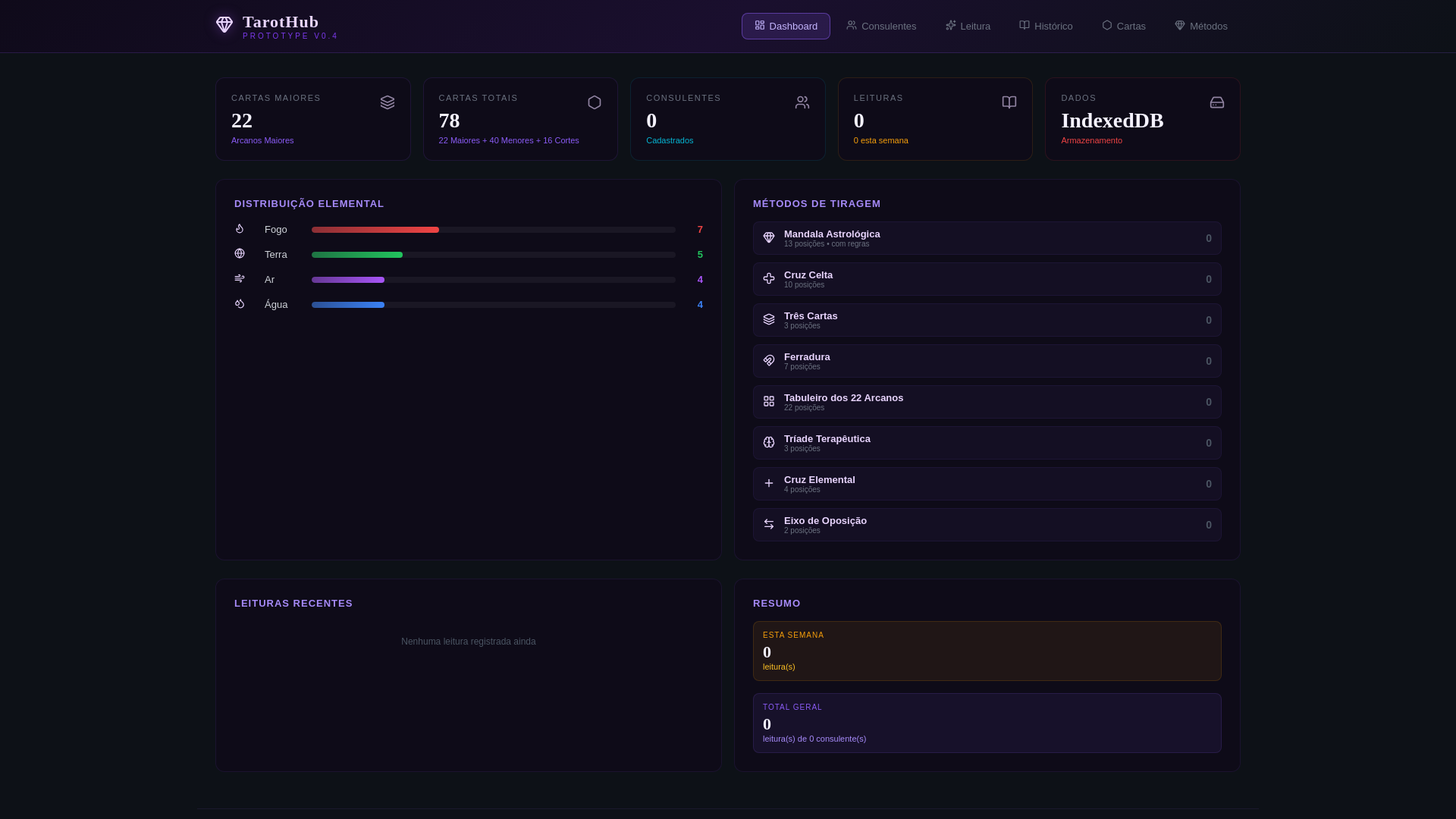Navigate to the Cartas tab
Image resolution: width=1456 pixels, height=819 pixels.
[x=1124, y=26]
